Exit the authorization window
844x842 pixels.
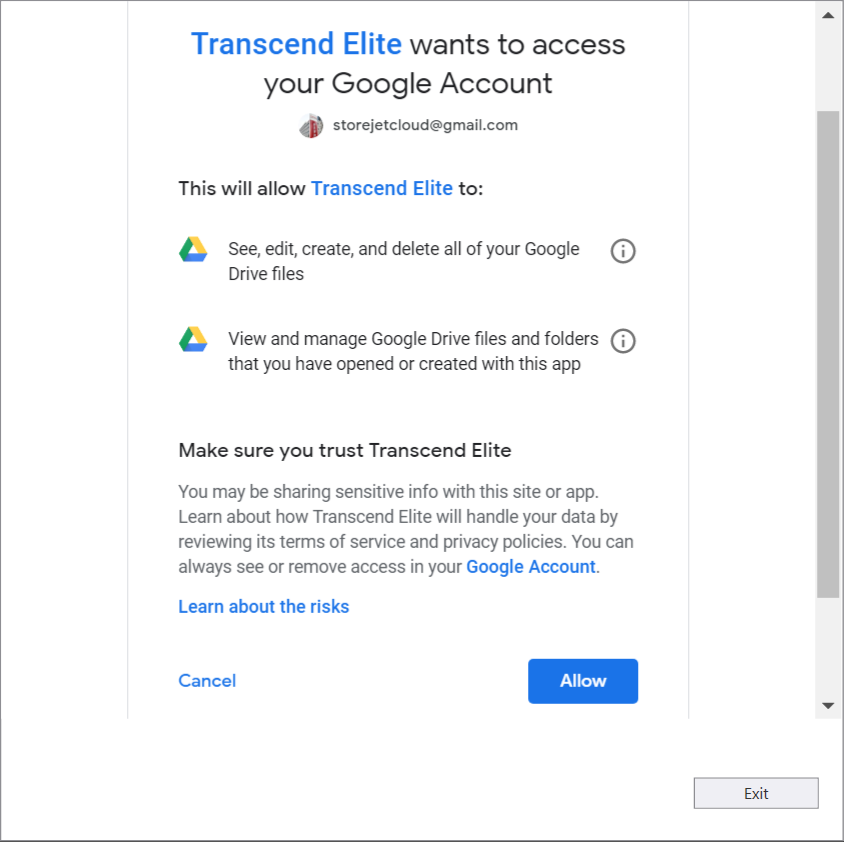tap(756, 793)
